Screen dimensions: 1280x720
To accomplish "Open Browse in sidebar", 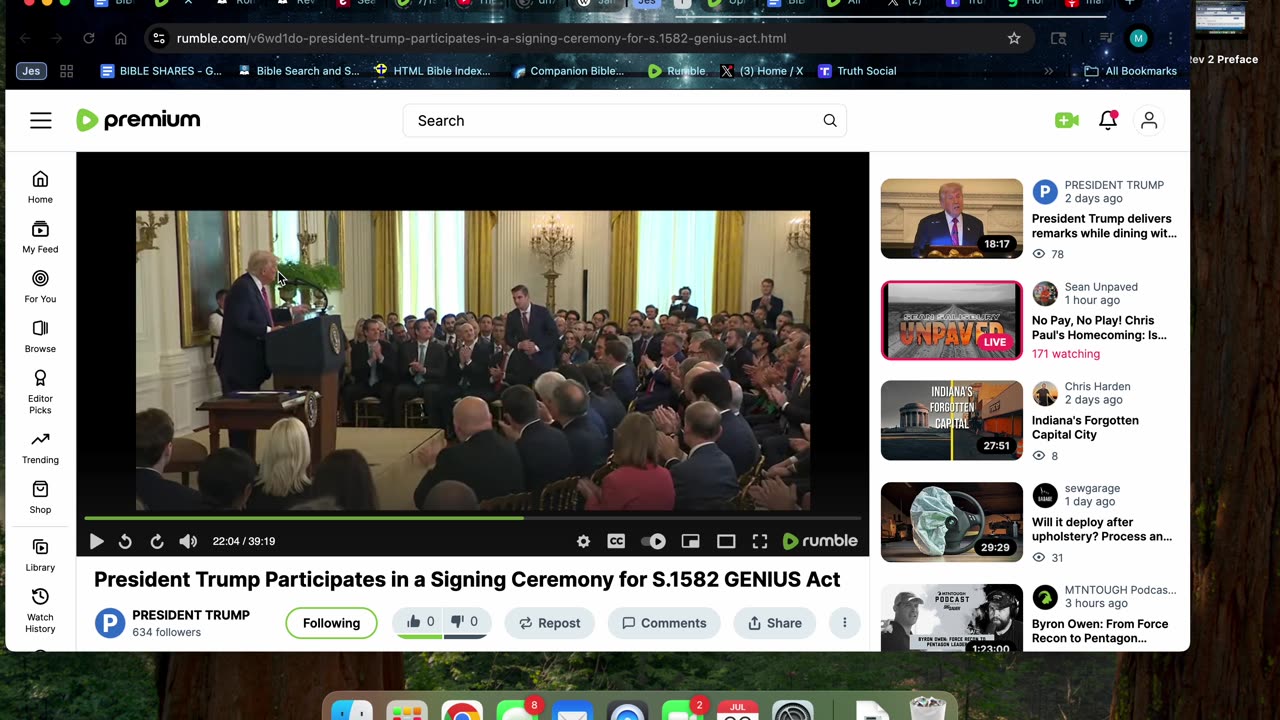I will click(40, 336).
